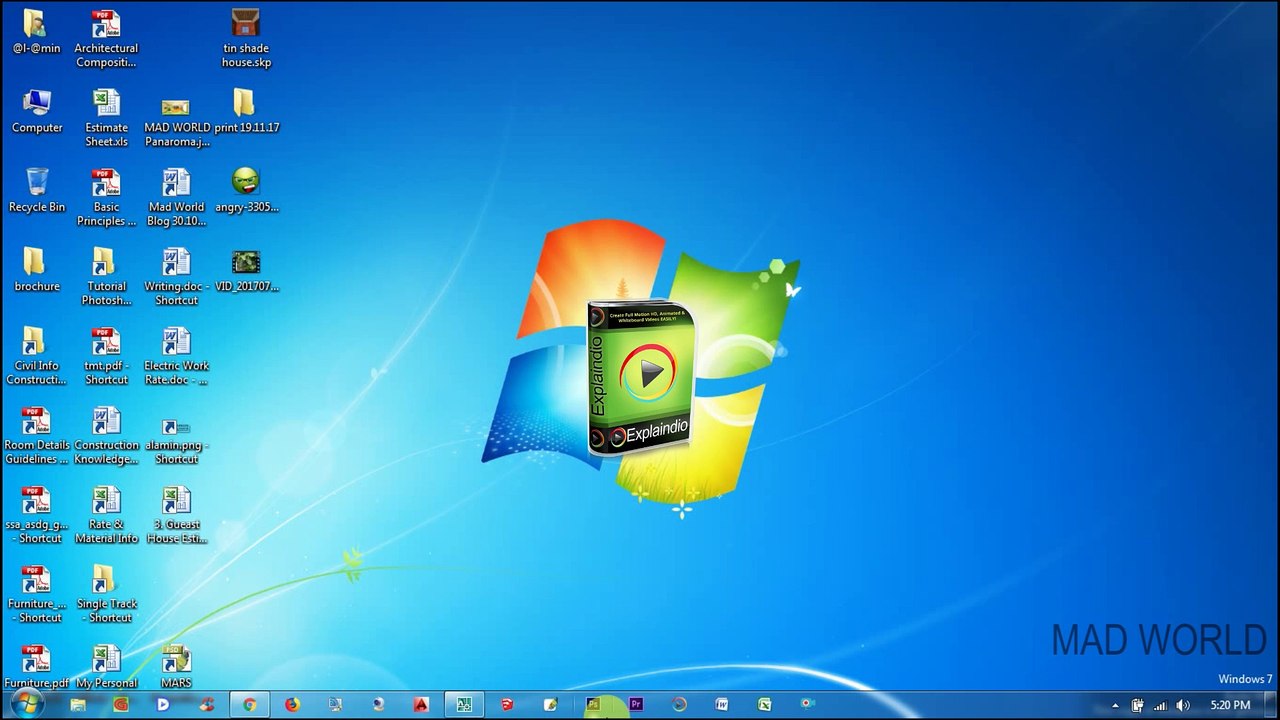
Task: Launch Firefox from the taskbar
Action: (292, 704)
